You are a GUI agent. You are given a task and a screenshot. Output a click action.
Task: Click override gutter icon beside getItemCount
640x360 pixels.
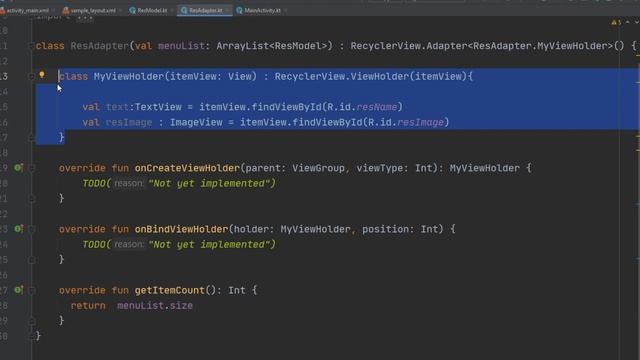tap(18, 290)
